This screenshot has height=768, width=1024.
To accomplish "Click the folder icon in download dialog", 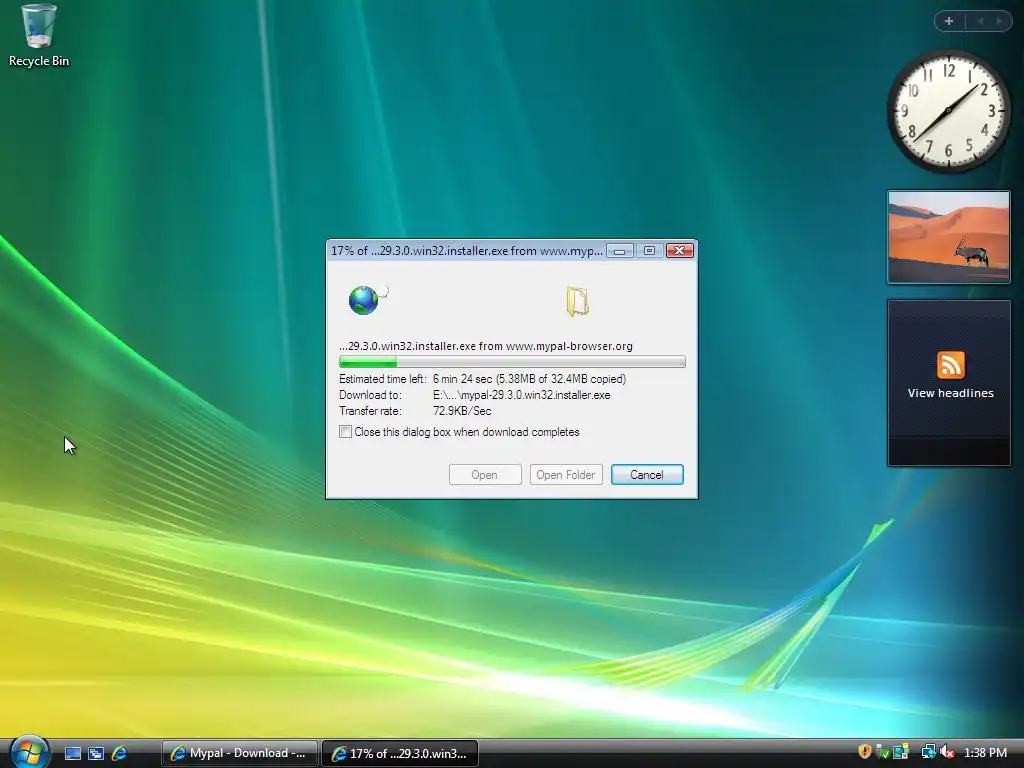I will 577,301.
